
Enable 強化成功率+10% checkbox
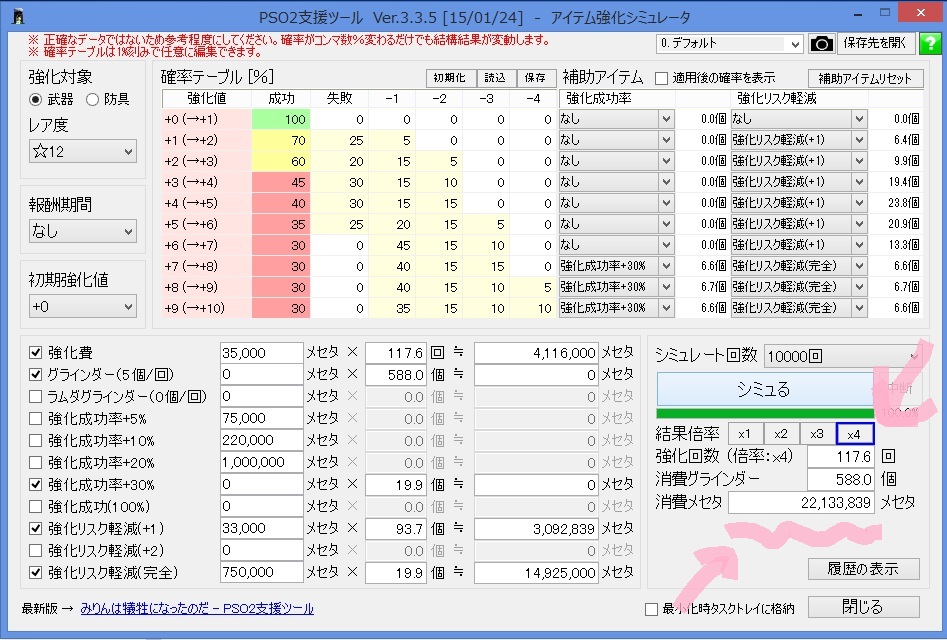click(36, 441)
